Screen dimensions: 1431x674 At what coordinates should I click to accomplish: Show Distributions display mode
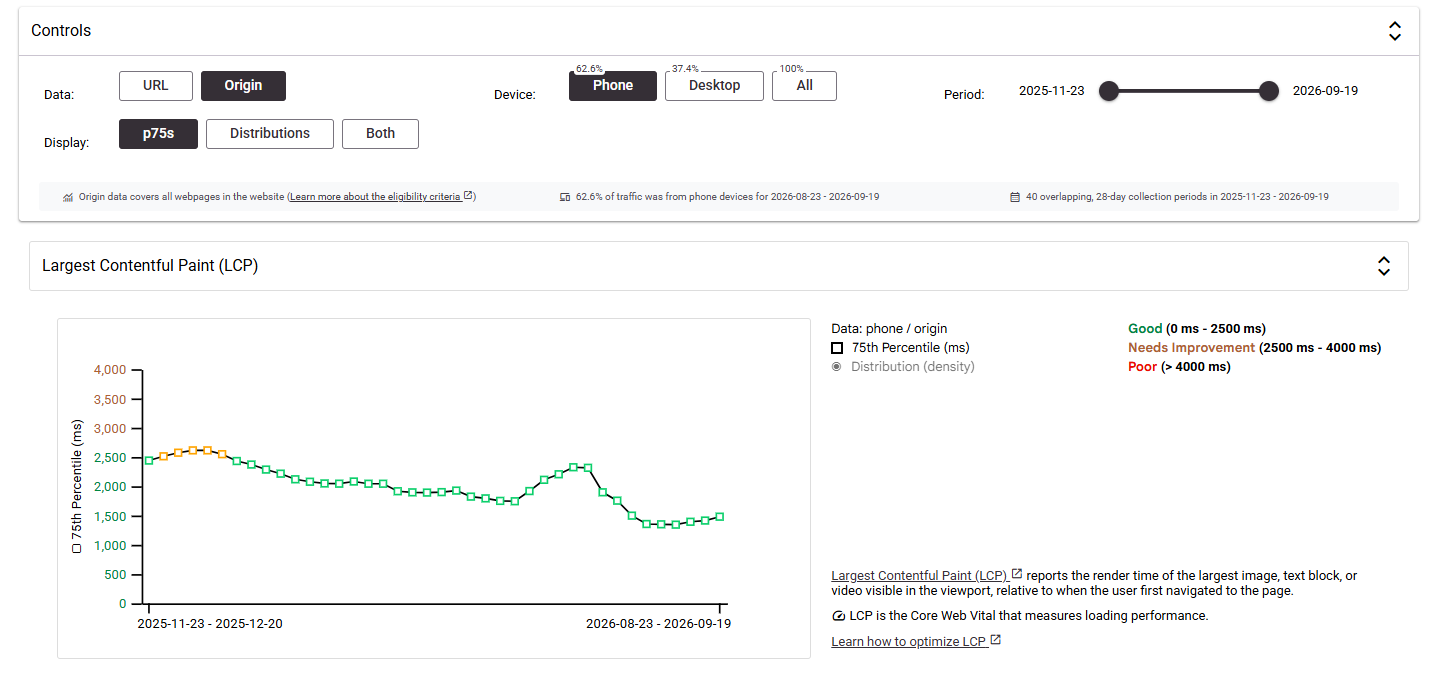pyautogui.click(x=270, y=134)
